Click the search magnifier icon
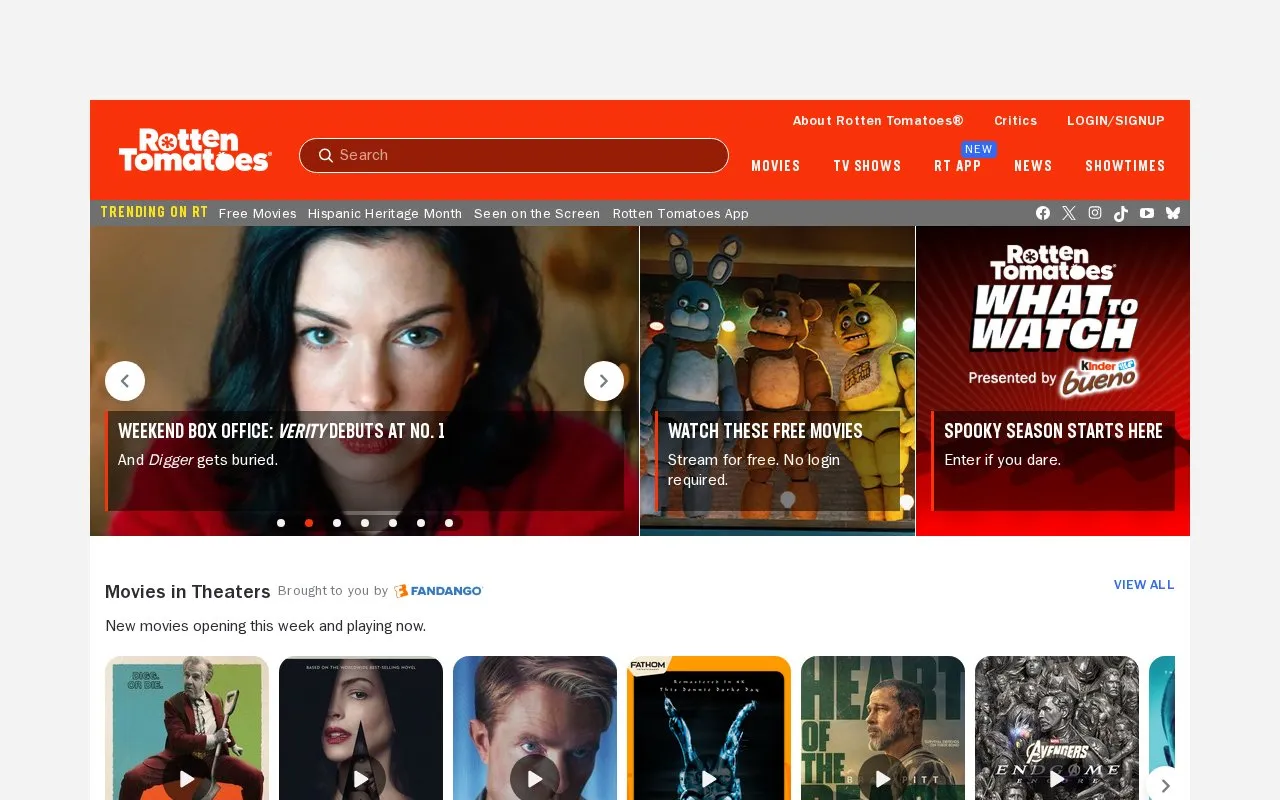Screen dimensions: 1280x800 (326, 155)
